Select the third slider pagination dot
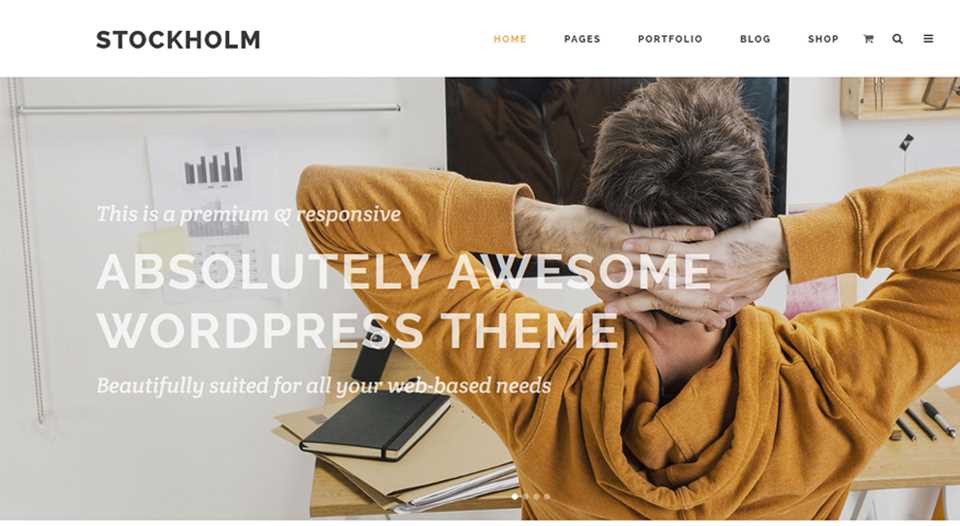Viewport: 960px width, 526px height. pyautogui.click(x=536, y=497)
